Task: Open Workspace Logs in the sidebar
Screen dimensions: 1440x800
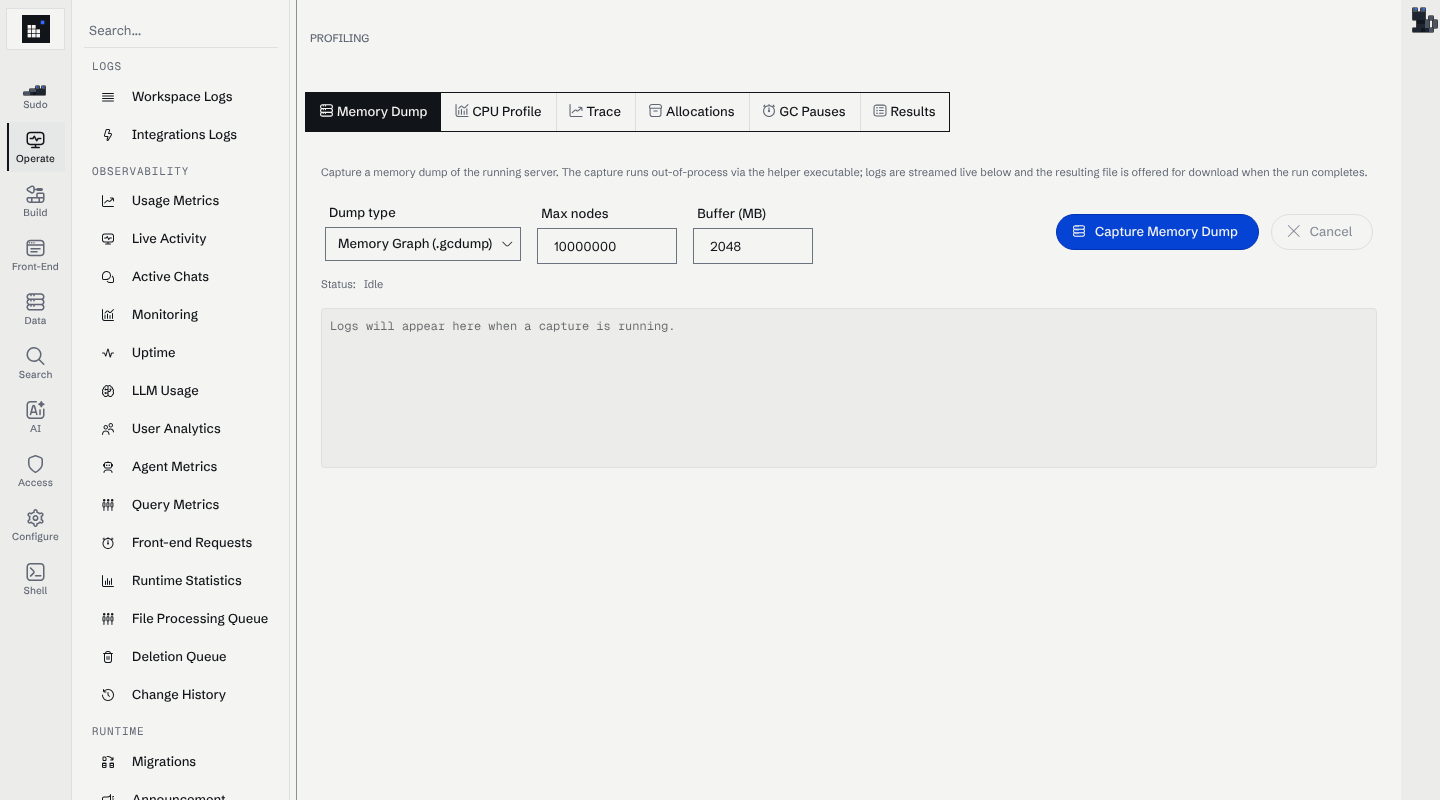Action: 181,97
